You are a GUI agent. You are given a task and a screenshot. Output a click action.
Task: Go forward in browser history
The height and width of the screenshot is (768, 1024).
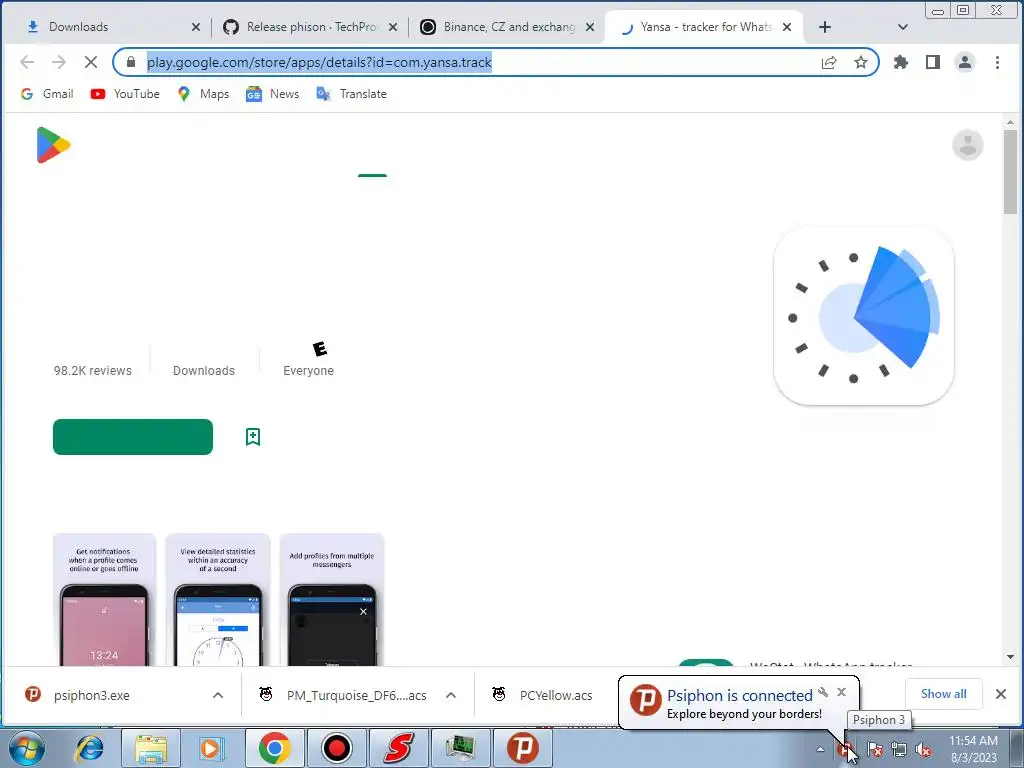tap(59, 62)
